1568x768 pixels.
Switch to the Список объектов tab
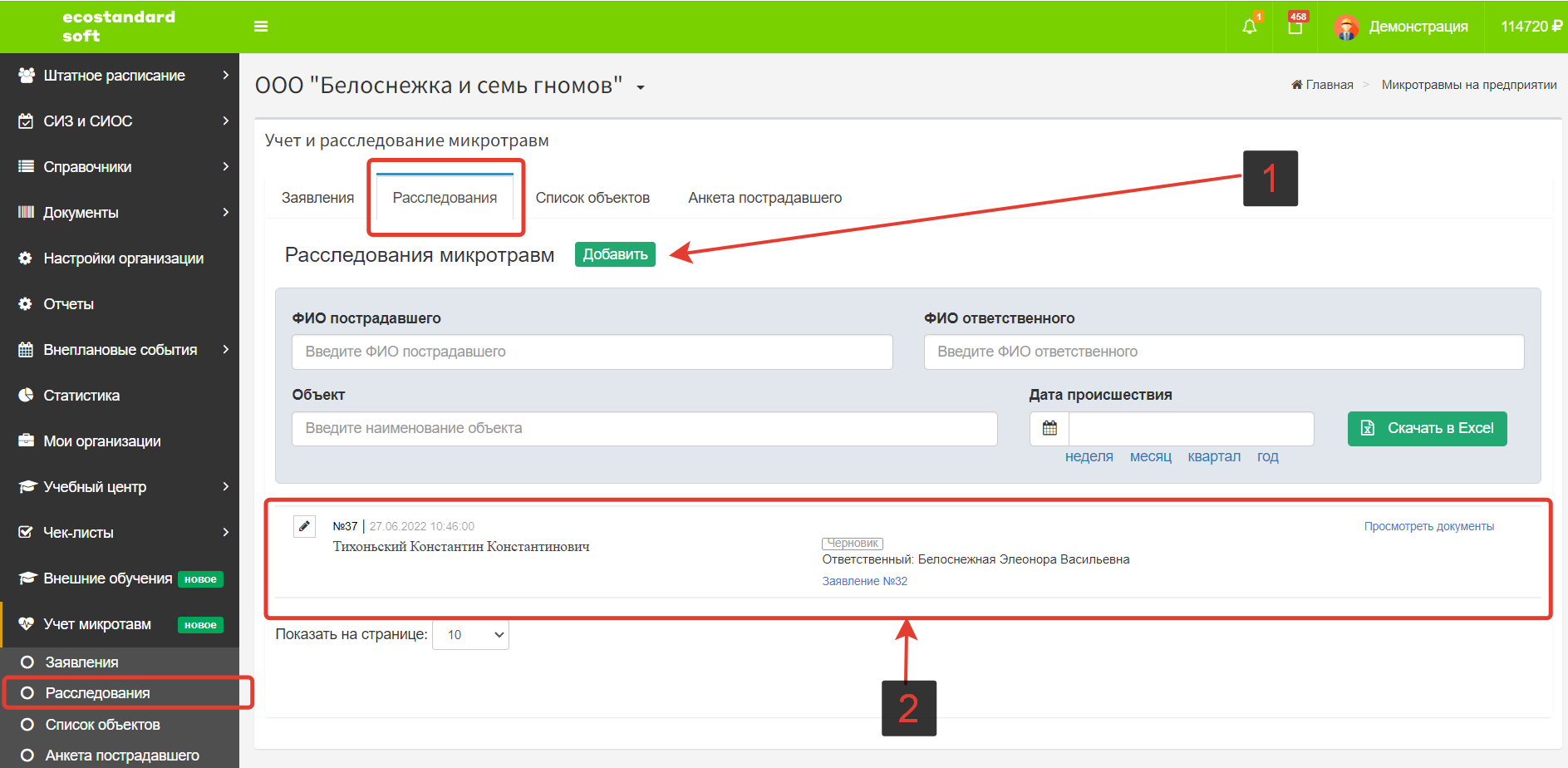(592, 198)
